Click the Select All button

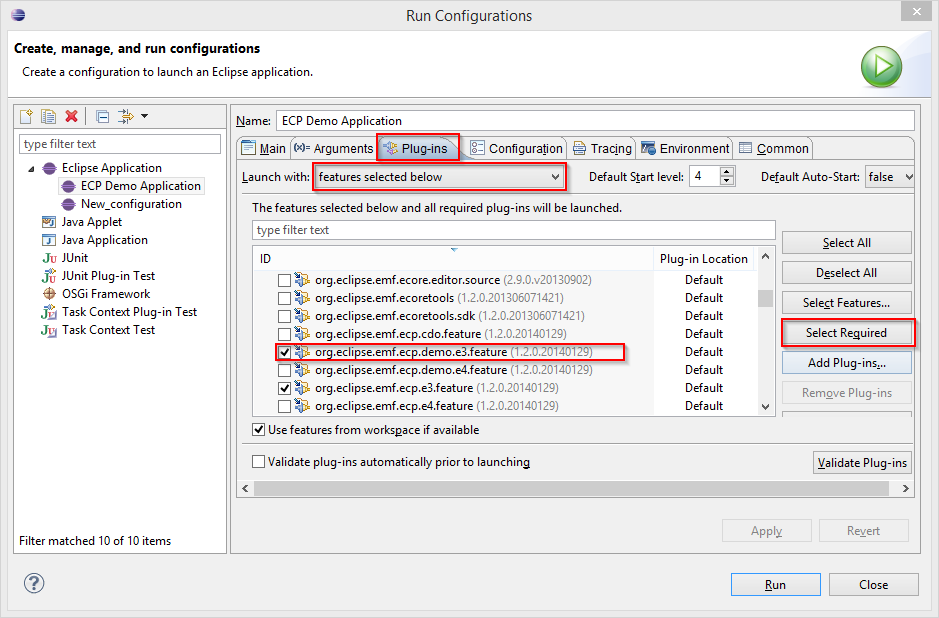[x=847, y=243]
